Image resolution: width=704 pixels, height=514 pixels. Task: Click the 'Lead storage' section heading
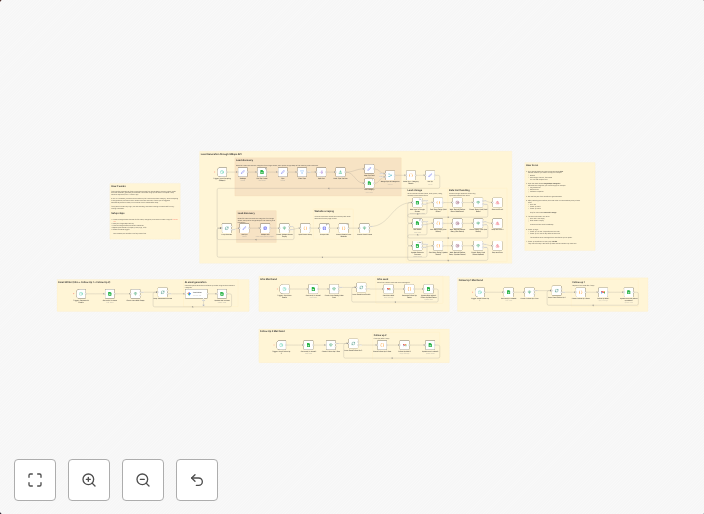414,190
